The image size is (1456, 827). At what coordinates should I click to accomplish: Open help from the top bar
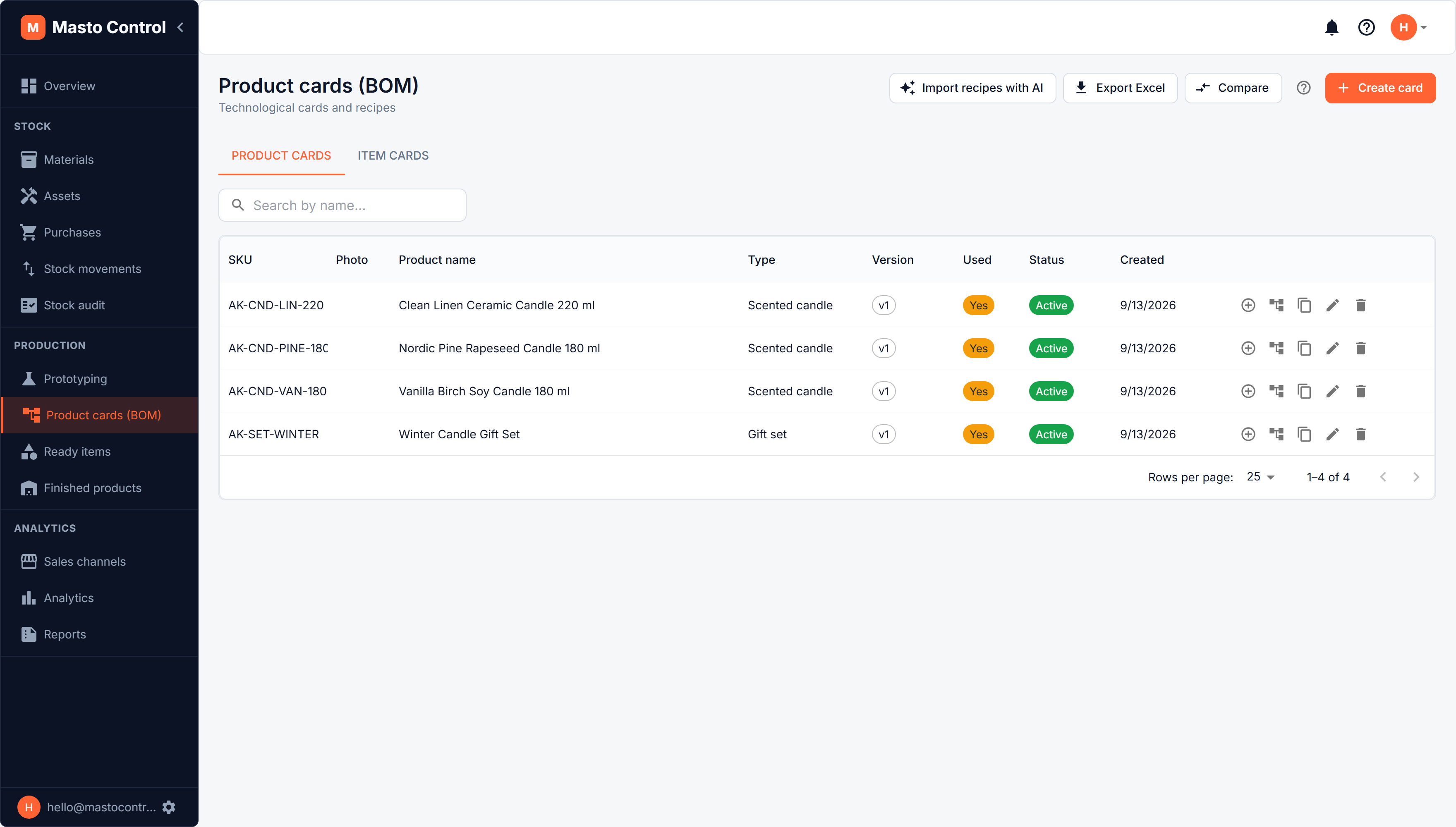point(1366,27)
